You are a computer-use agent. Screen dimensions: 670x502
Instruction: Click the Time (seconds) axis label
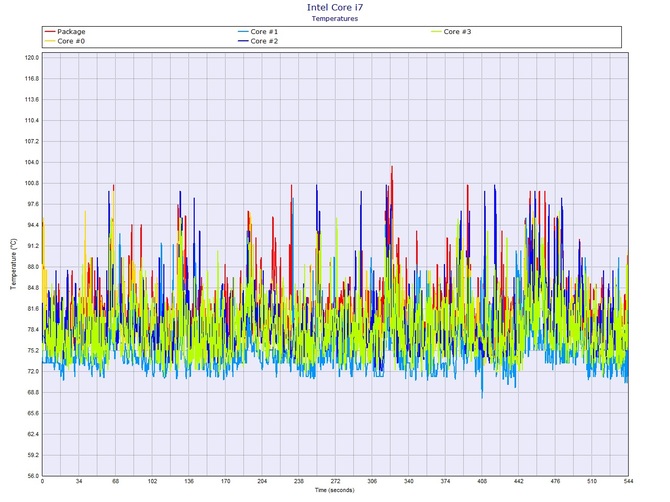coord(335,490)
